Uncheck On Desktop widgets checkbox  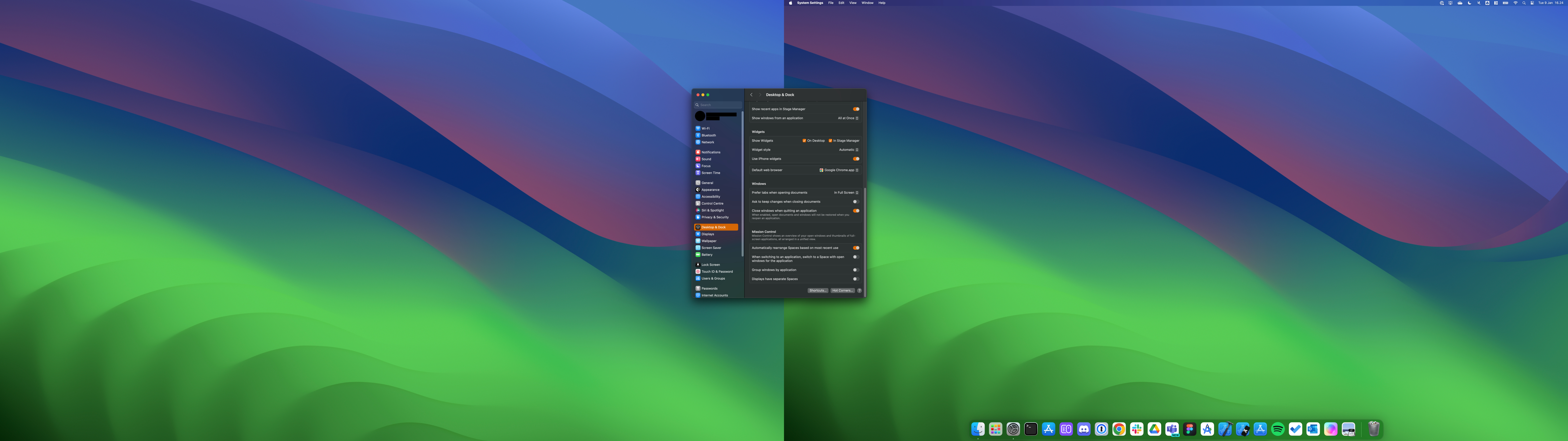coord(804,141)
